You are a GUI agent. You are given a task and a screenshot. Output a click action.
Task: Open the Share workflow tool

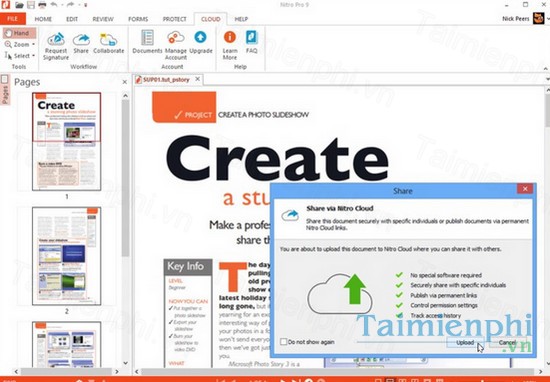pos(81,39)
